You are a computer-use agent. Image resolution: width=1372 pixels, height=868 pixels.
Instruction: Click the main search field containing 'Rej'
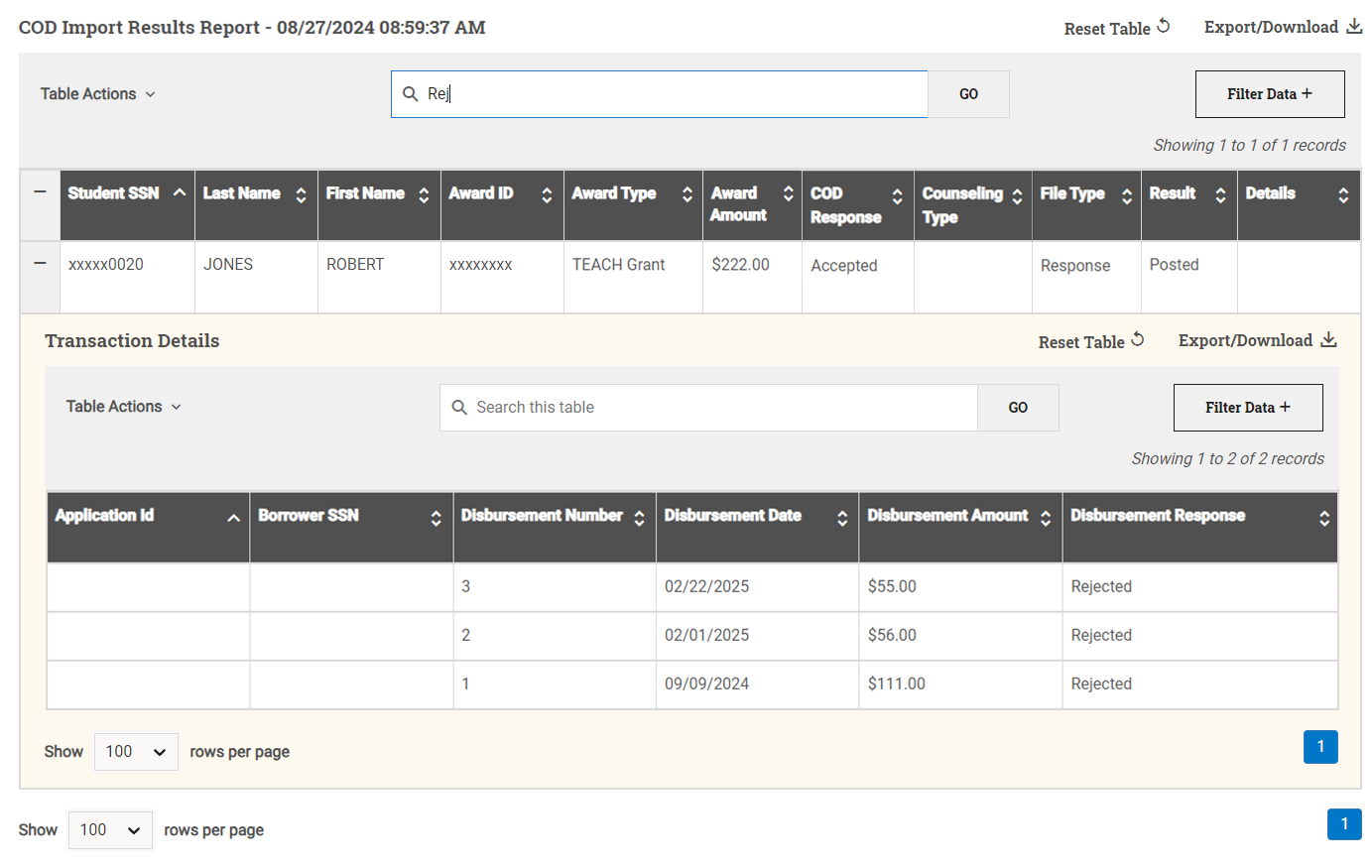click(x=660, y=94)
